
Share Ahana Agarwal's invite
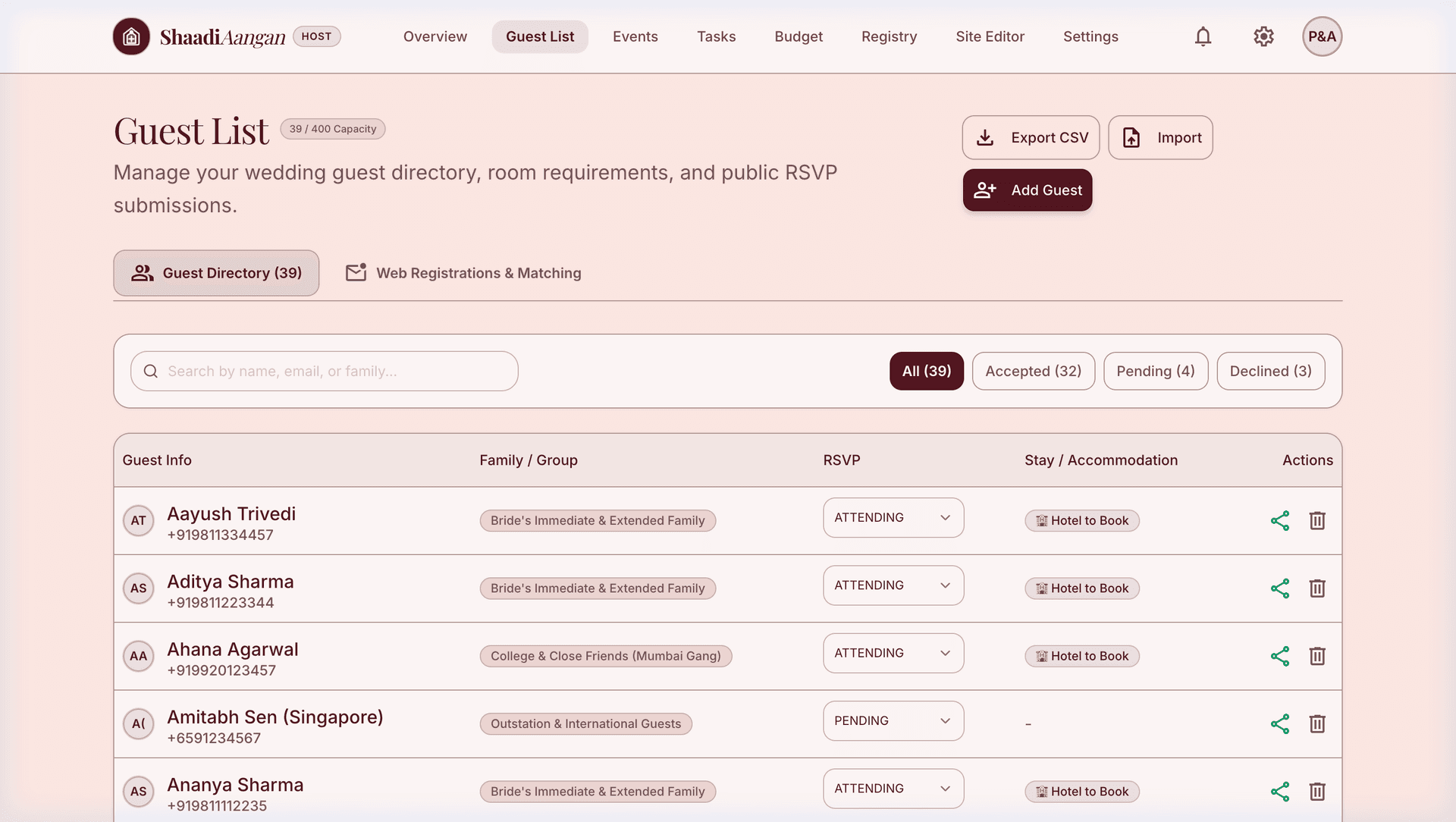coord(1280,656)
